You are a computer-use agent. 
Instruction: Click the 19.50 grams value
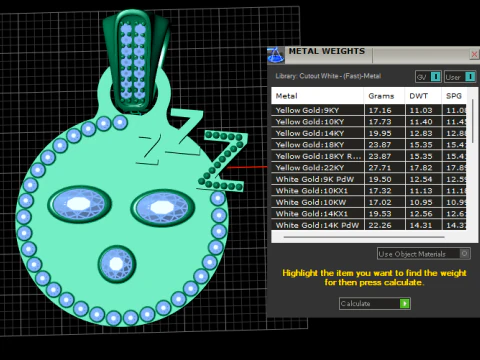[380, 179]
